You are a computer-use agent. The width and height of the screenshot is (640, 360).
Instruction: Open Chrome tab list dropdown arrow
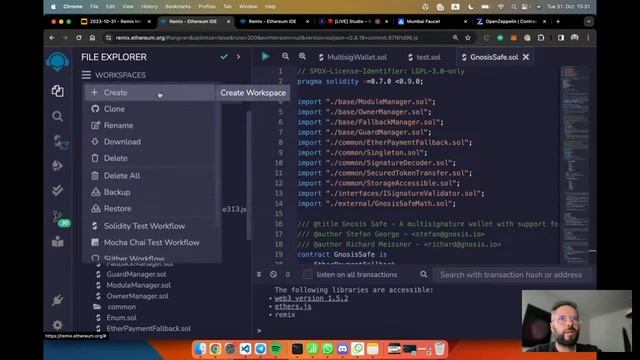tap(589, 21)
